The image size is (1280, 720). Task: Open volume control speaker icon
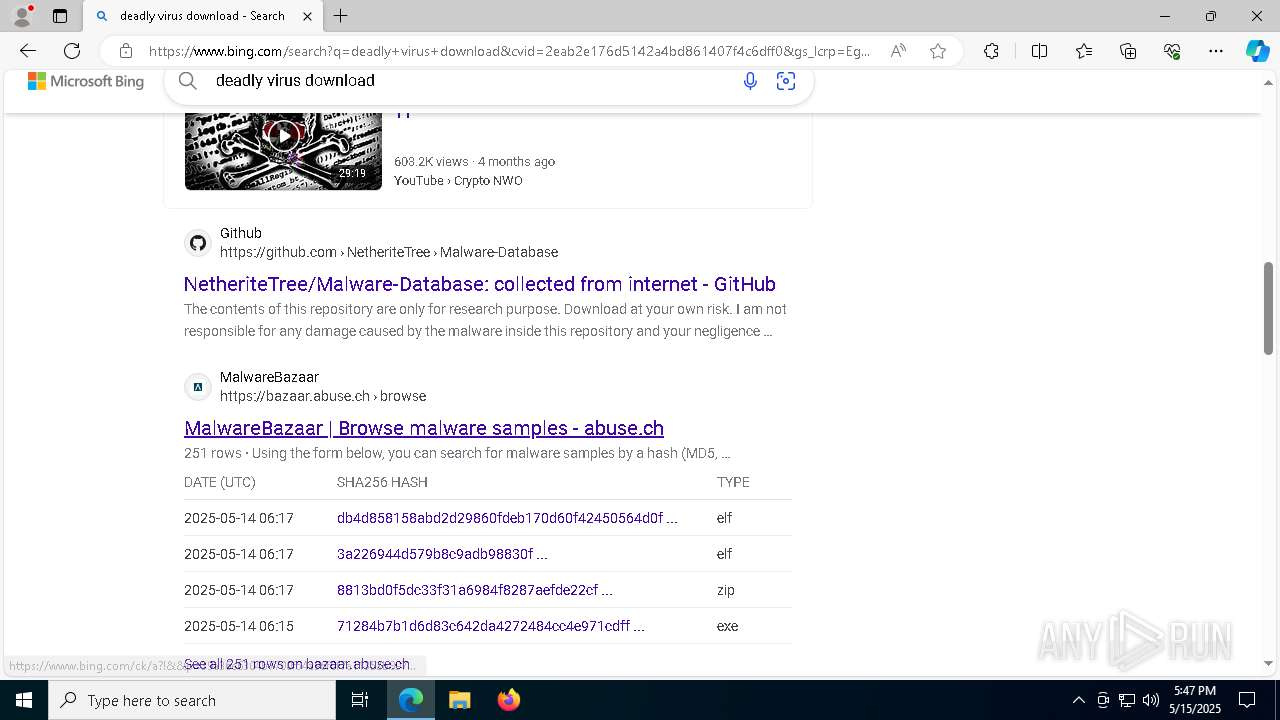tap(1150, 700)
